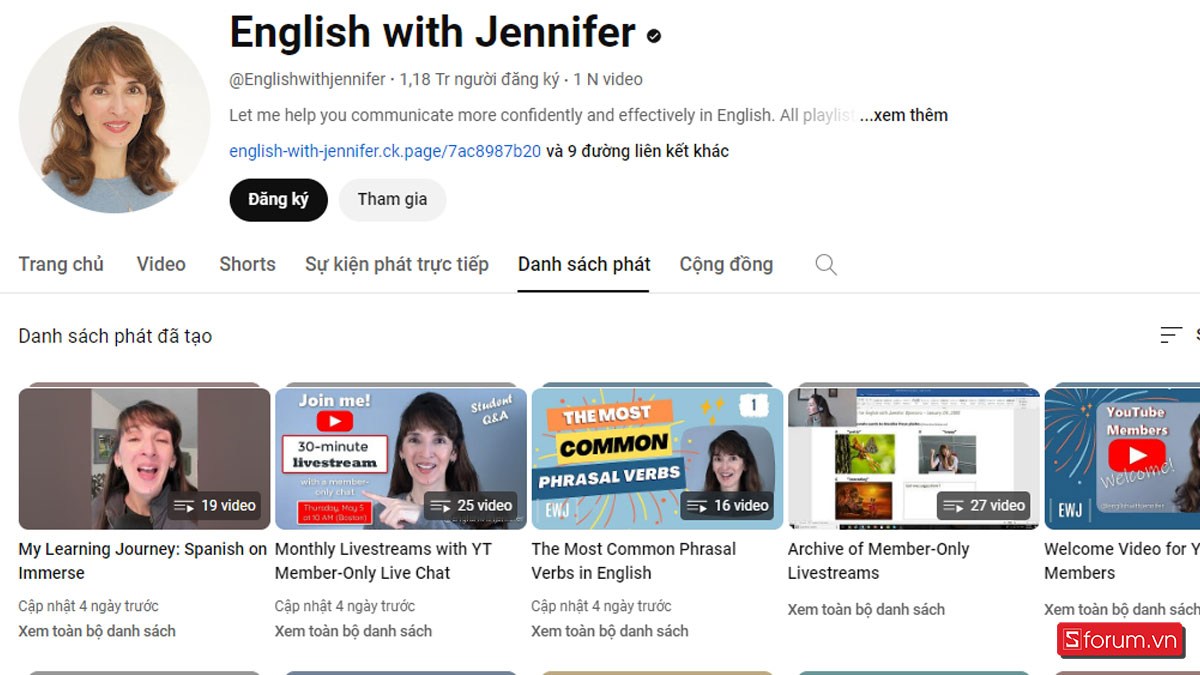Viewport: 1200px width, 675px height.
Task: Click the '1,18 Tr người đăng ký' text
Action: coord(479,79)
